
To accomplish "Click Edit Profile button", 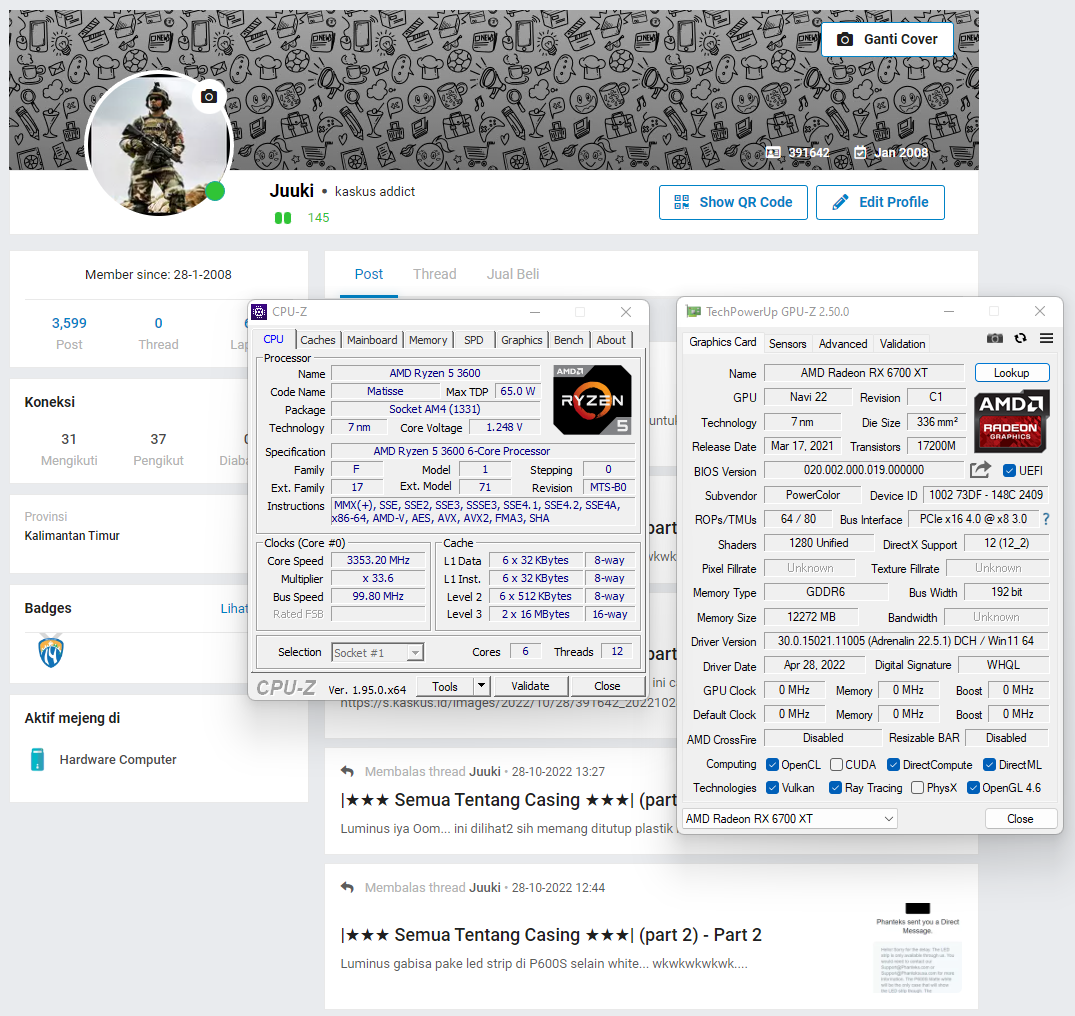I will tap(880, 202).
